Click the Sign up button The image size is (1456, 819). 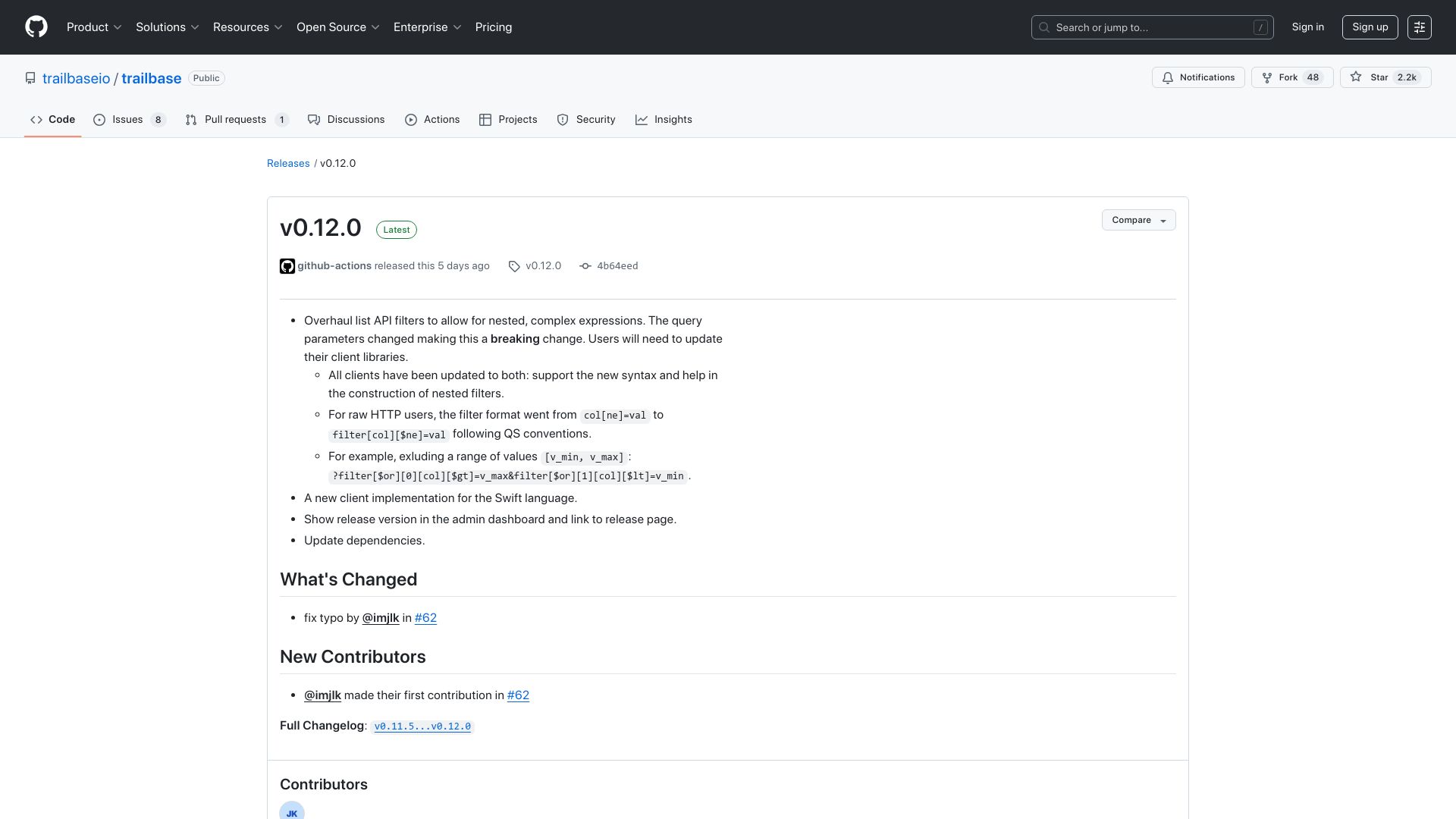click(1370, 27)
